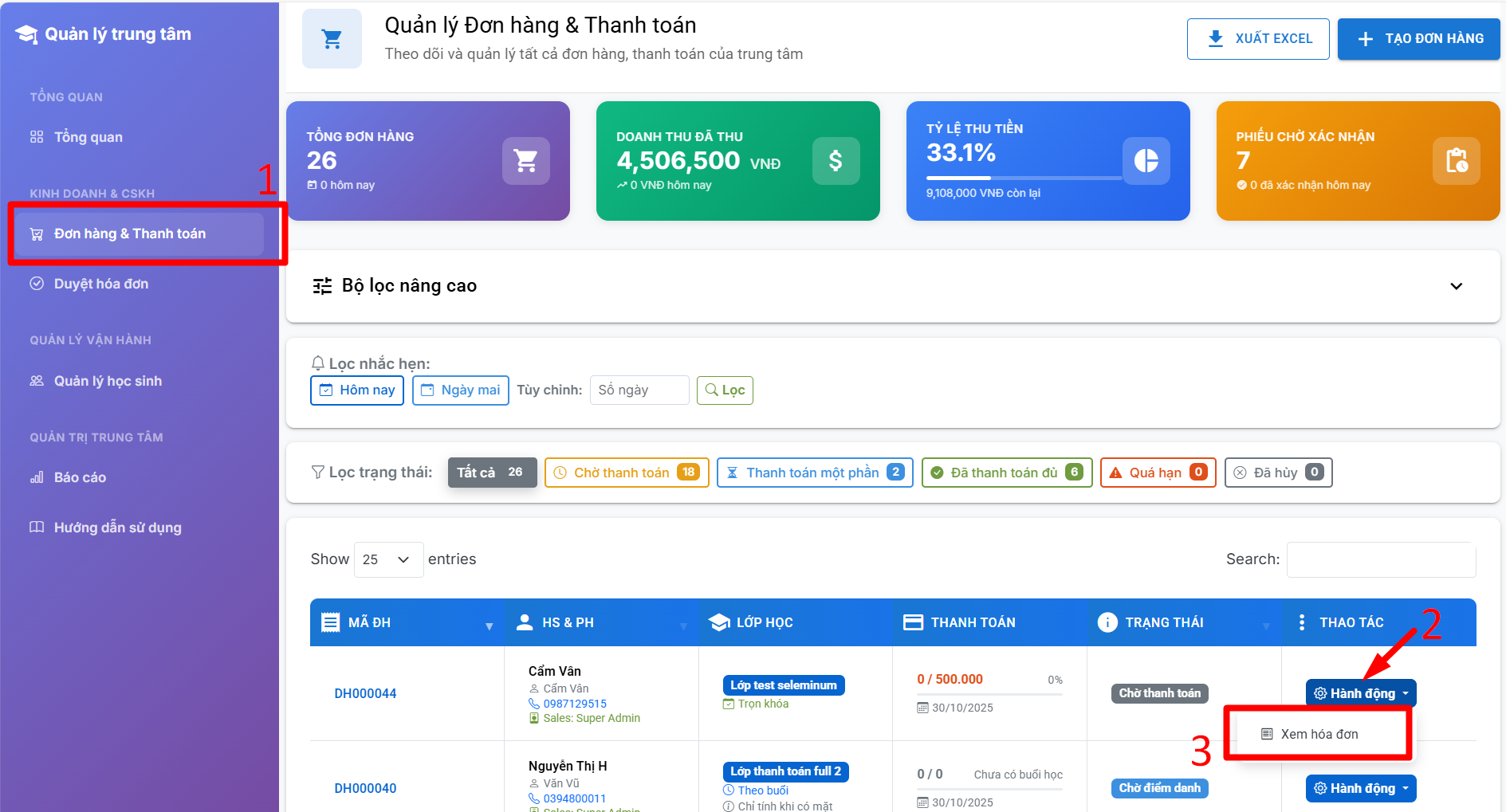Screen dimensions: 1506x812
Task: Click the Tỷ lệ thu tiền progress bar
Action: pos(1024,178)
